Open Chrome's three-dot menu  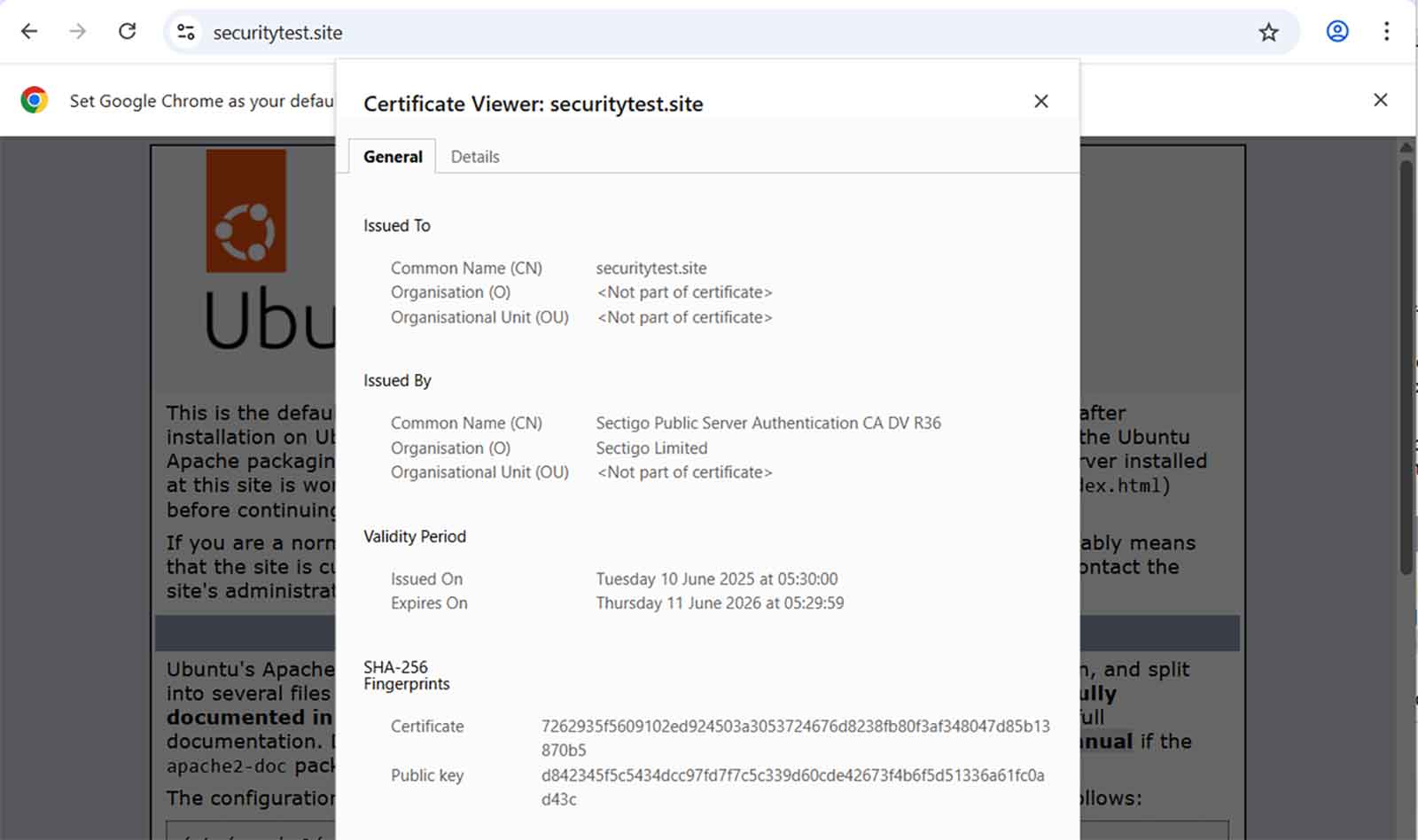[x=1386, y=32]
